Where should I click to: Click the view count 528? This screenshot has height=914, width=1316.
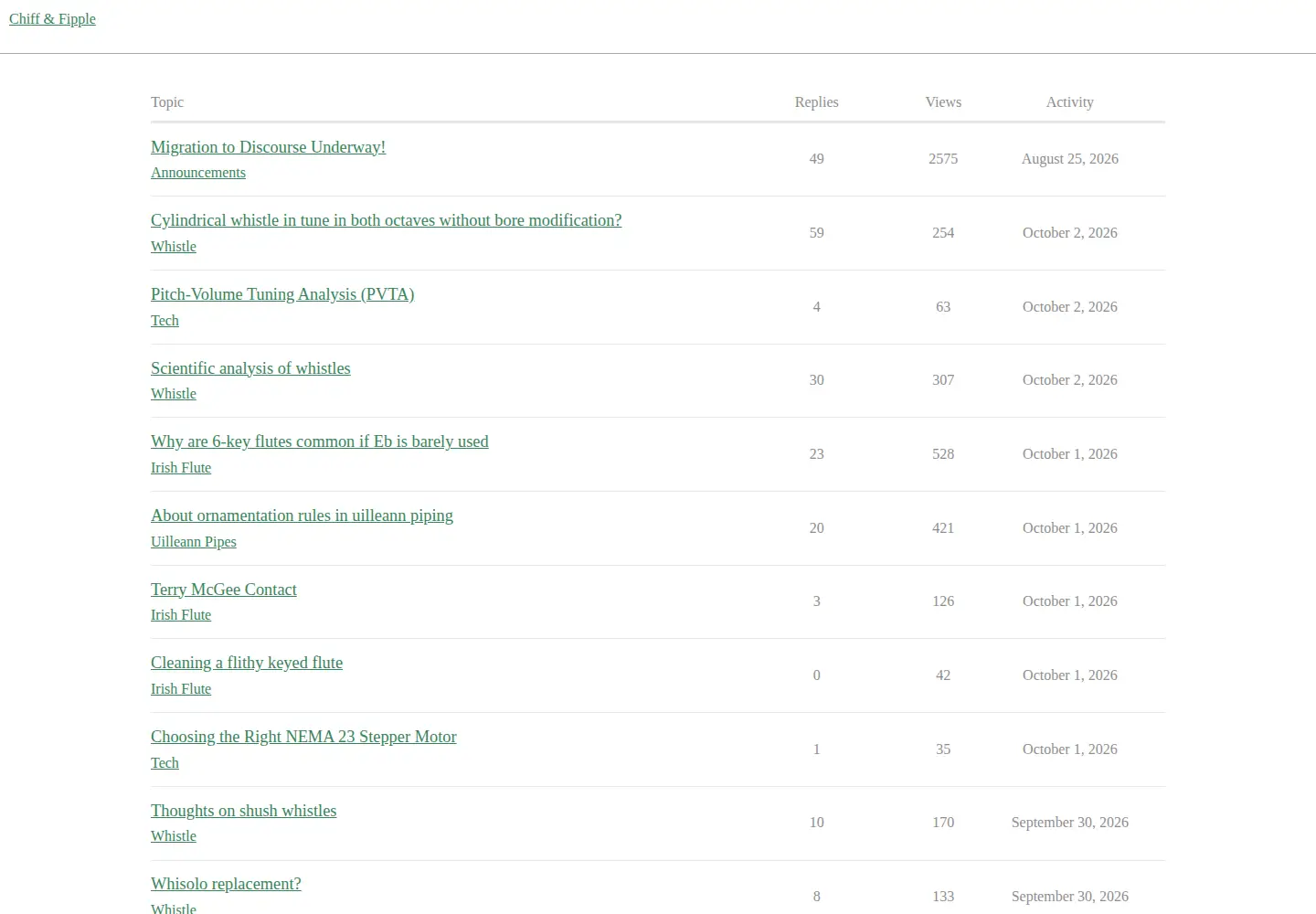point(943,454)
